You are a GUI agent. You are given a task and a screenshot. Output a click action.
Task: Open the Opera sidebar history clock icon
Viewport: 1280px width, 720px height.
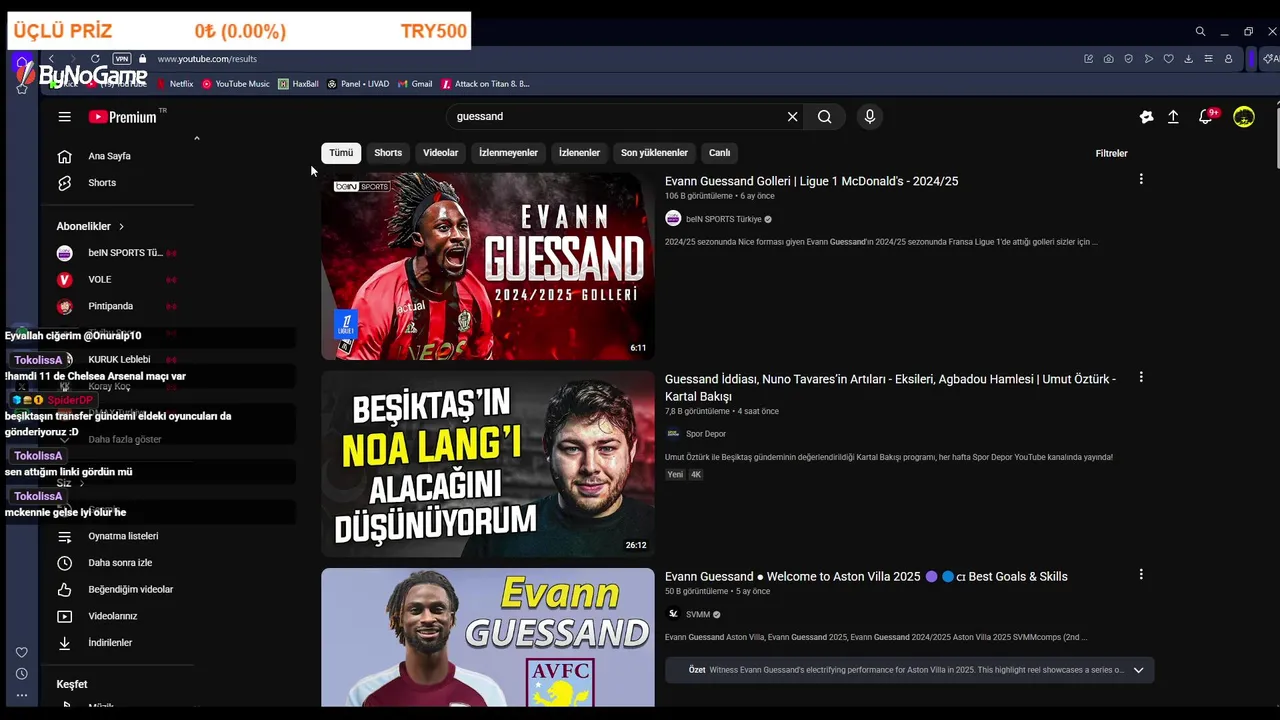(x=21, y=674)
